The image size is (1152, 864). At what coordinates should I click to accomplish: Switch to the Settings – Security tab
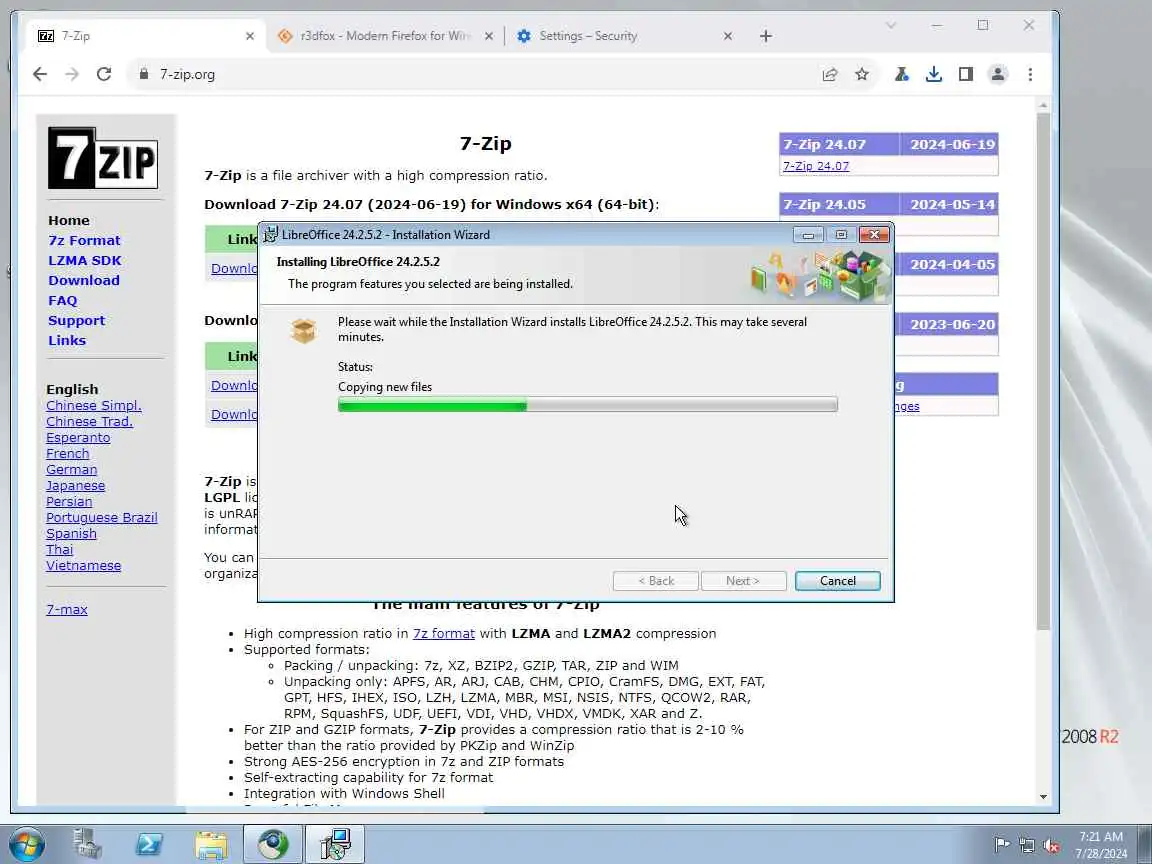[624, 36]
